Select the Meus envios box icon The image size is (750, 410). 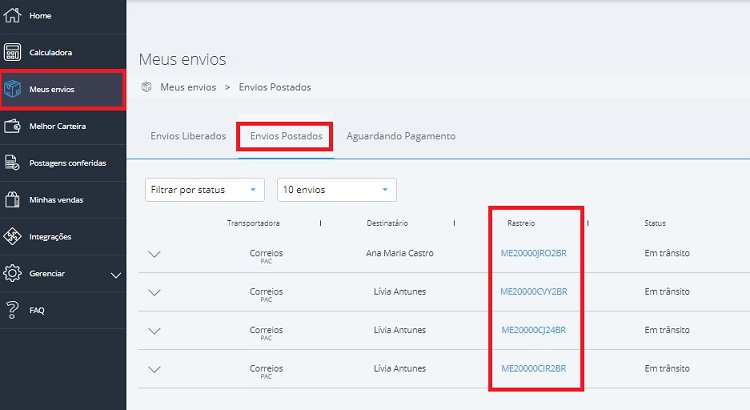[12, 89]
